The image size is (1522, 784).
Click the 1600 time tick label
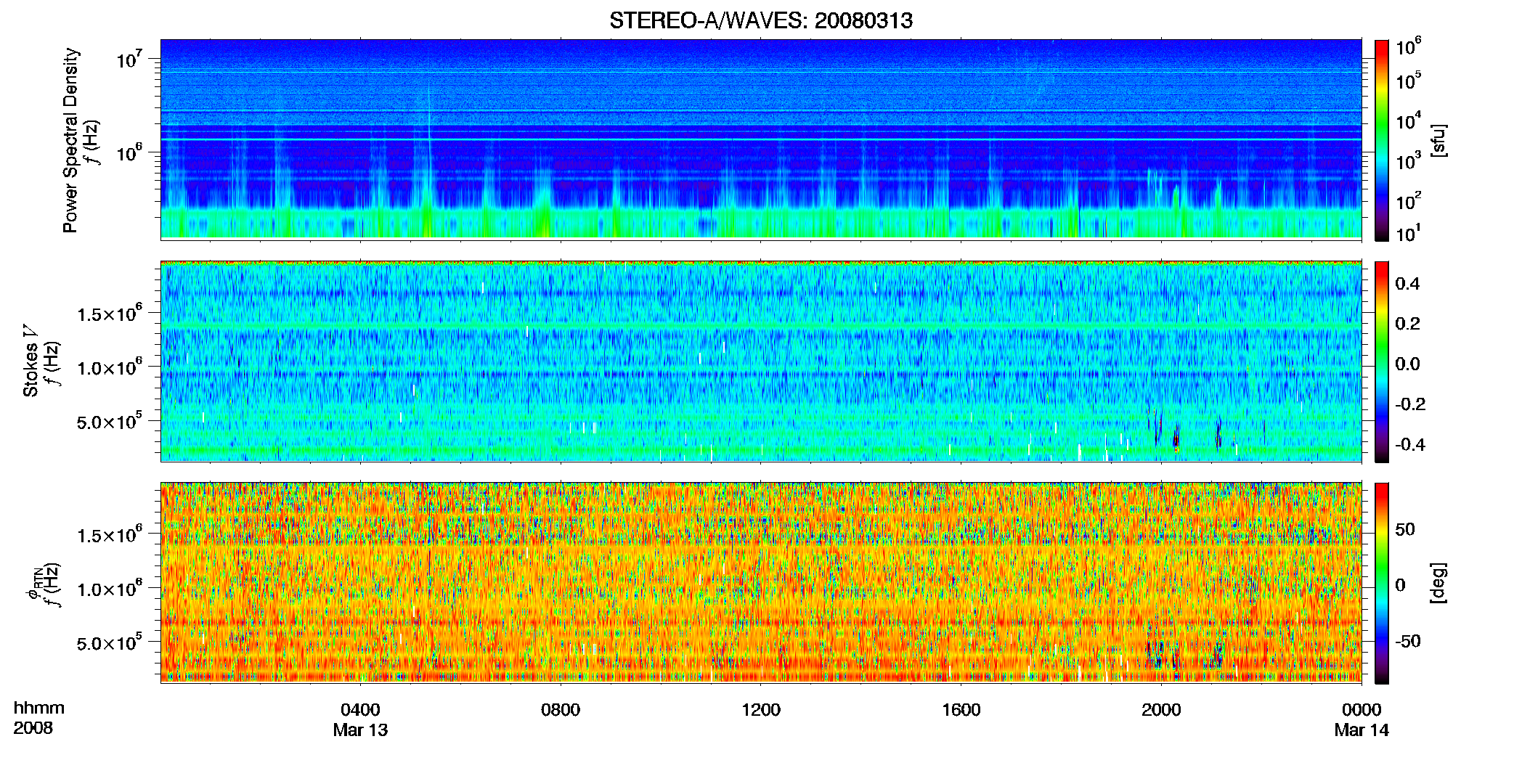click(961, 710)
